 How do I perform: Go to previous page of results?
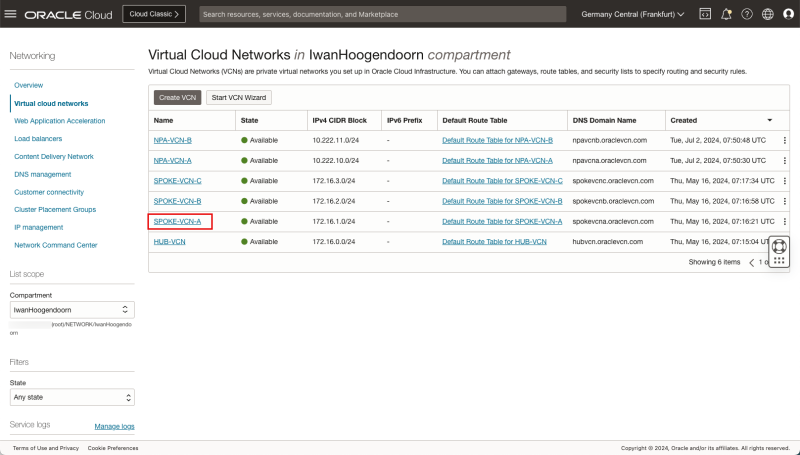click(752, 262)
